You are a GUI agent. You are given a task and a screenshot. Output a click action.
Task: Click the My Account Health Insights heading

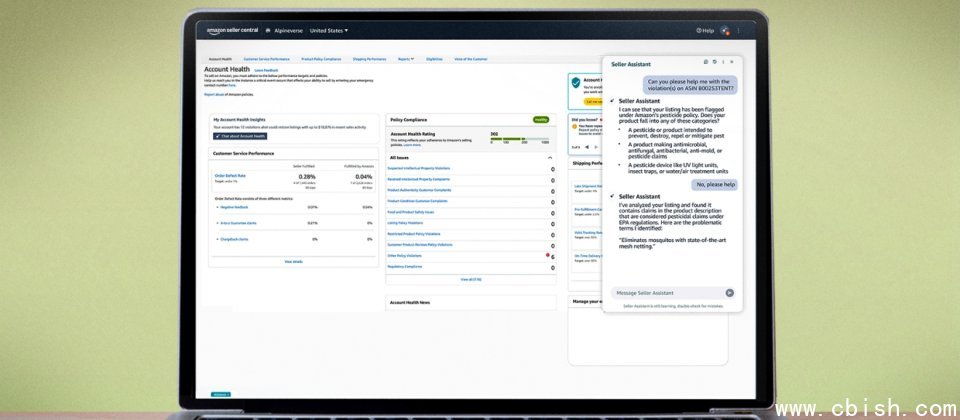pyautogui.click(x=239, y=120)
